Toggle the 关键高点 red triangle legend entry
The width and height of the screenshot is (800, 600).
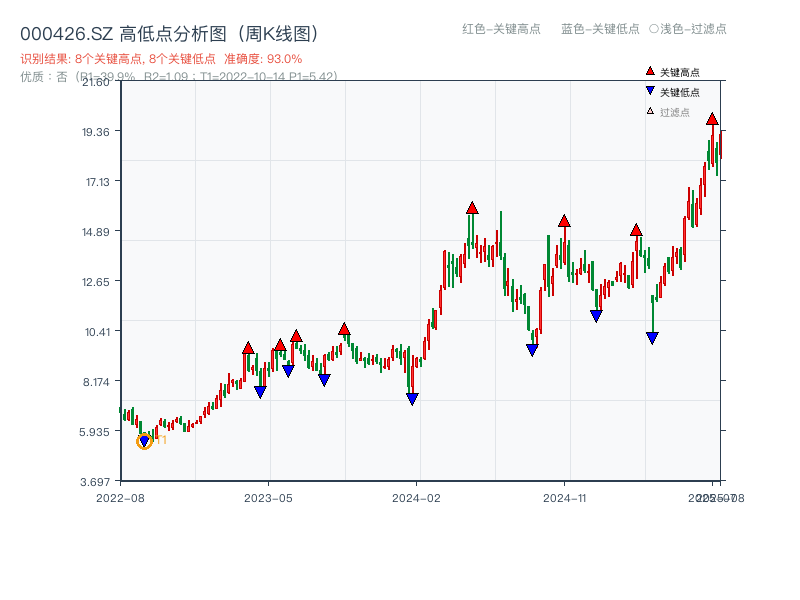click(672, 72)
